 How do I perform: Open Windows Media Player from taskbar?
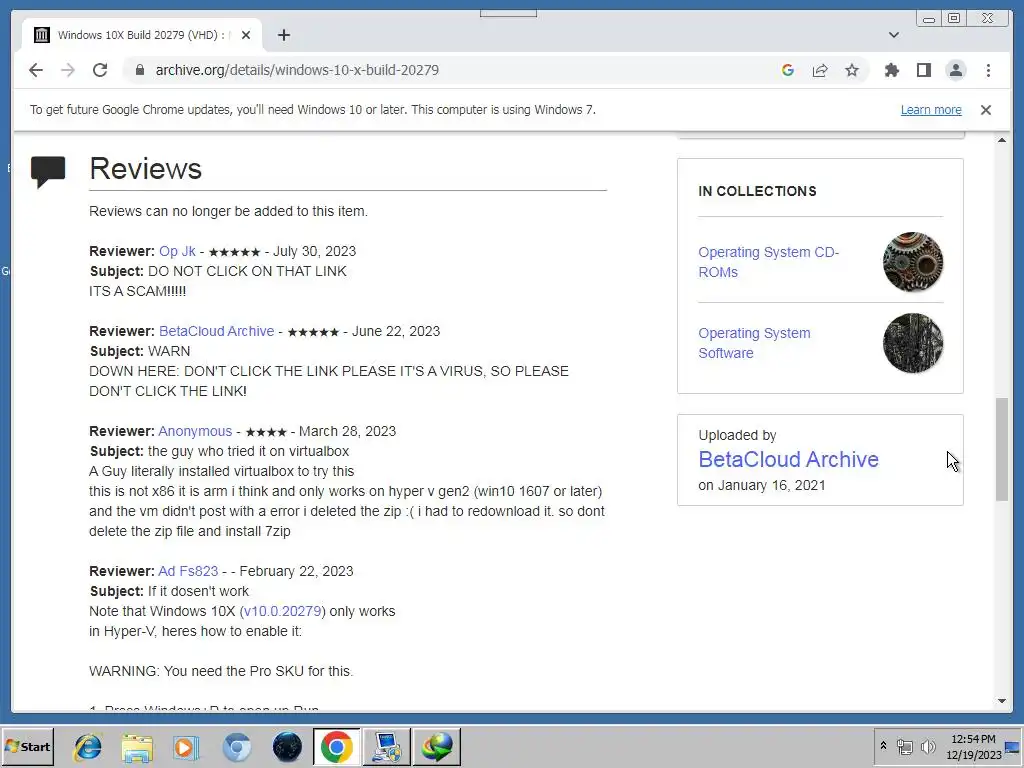pyautogui.click(x=186, y=746)
